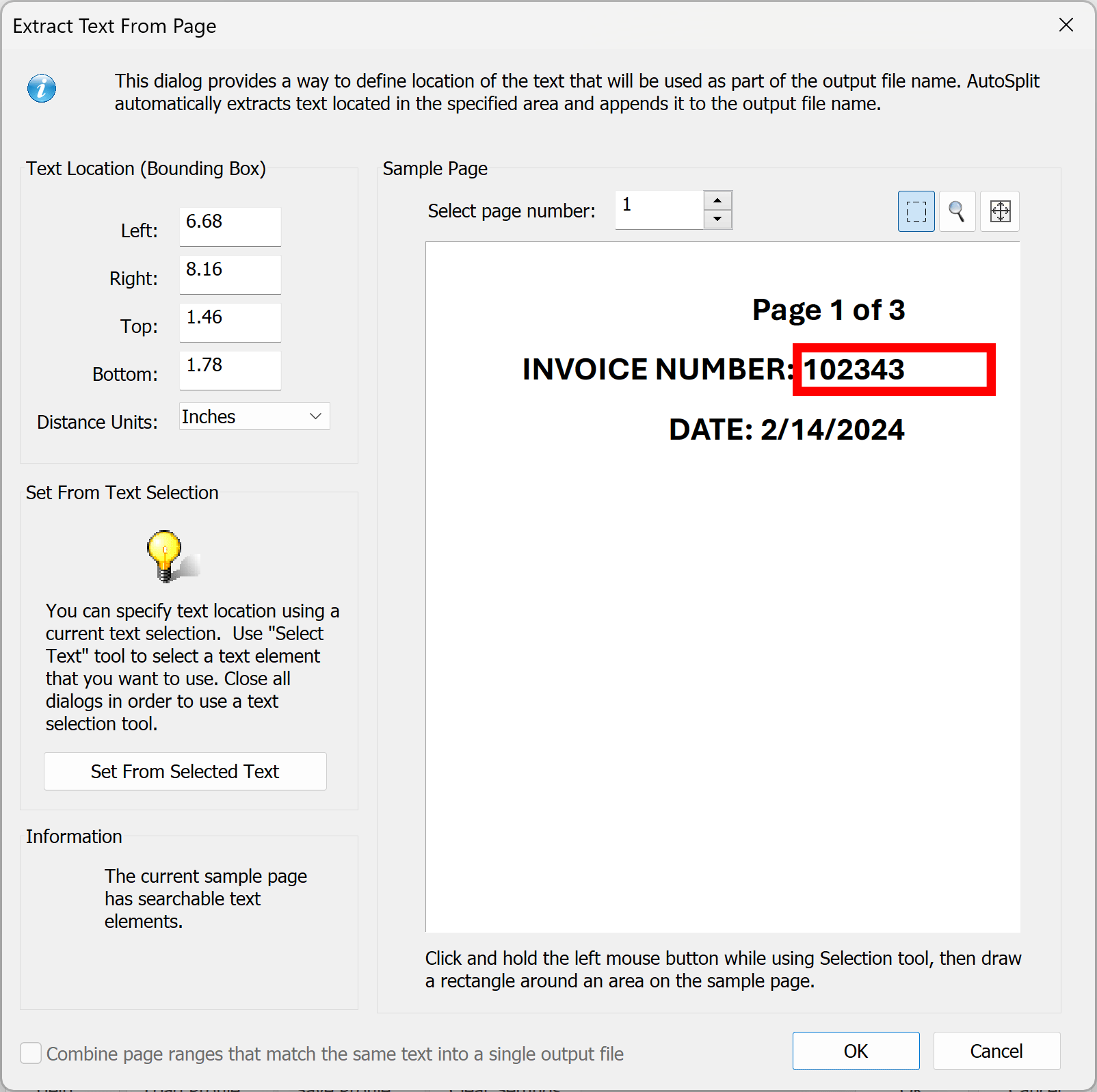Edit the Left bounding box value
Viewport: 1097px width, 1092px height.
point(230,226)
